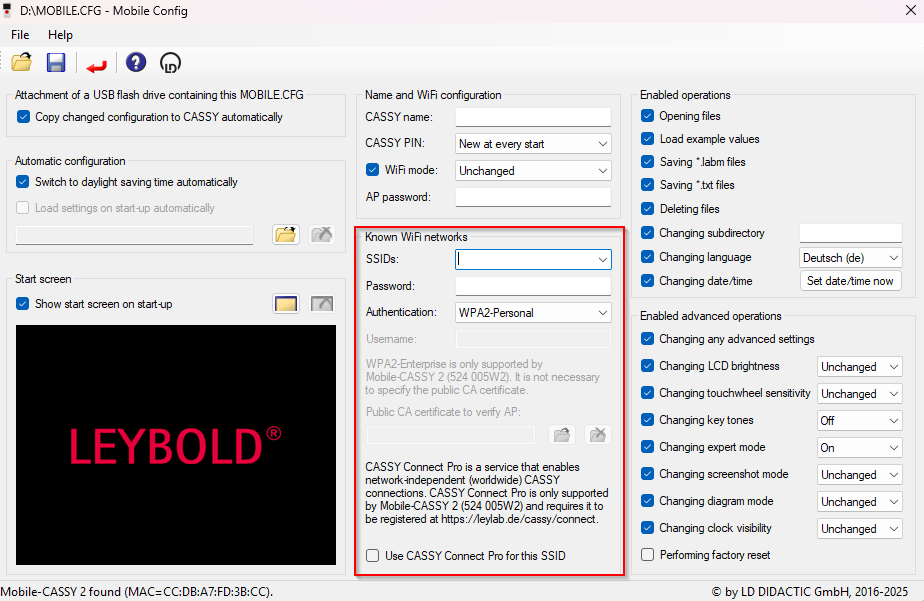Click the red return arrow icon
The width and height of the screenshot is (924, 601).
[x=96, y=64]
